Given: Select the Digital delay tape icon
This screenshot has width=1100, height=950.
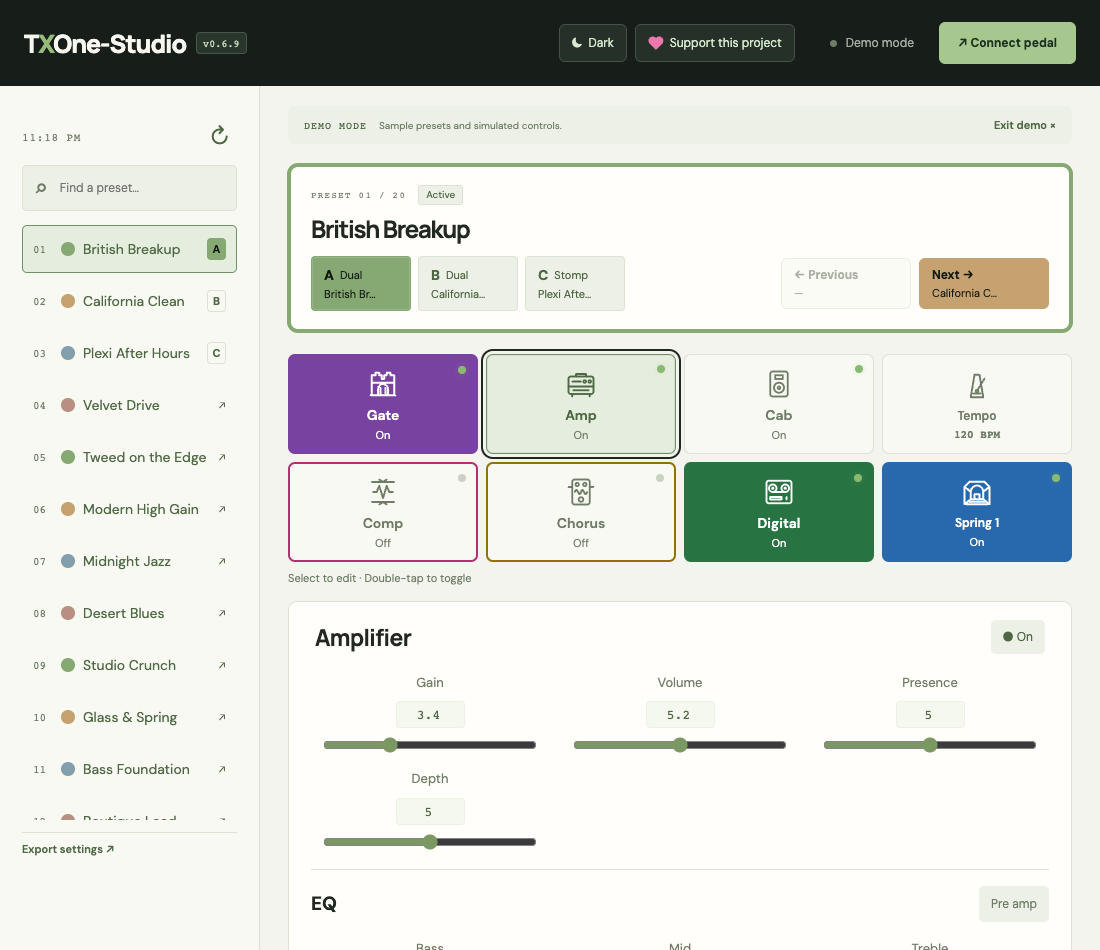Looking at the screenshot, I should 779,492.
